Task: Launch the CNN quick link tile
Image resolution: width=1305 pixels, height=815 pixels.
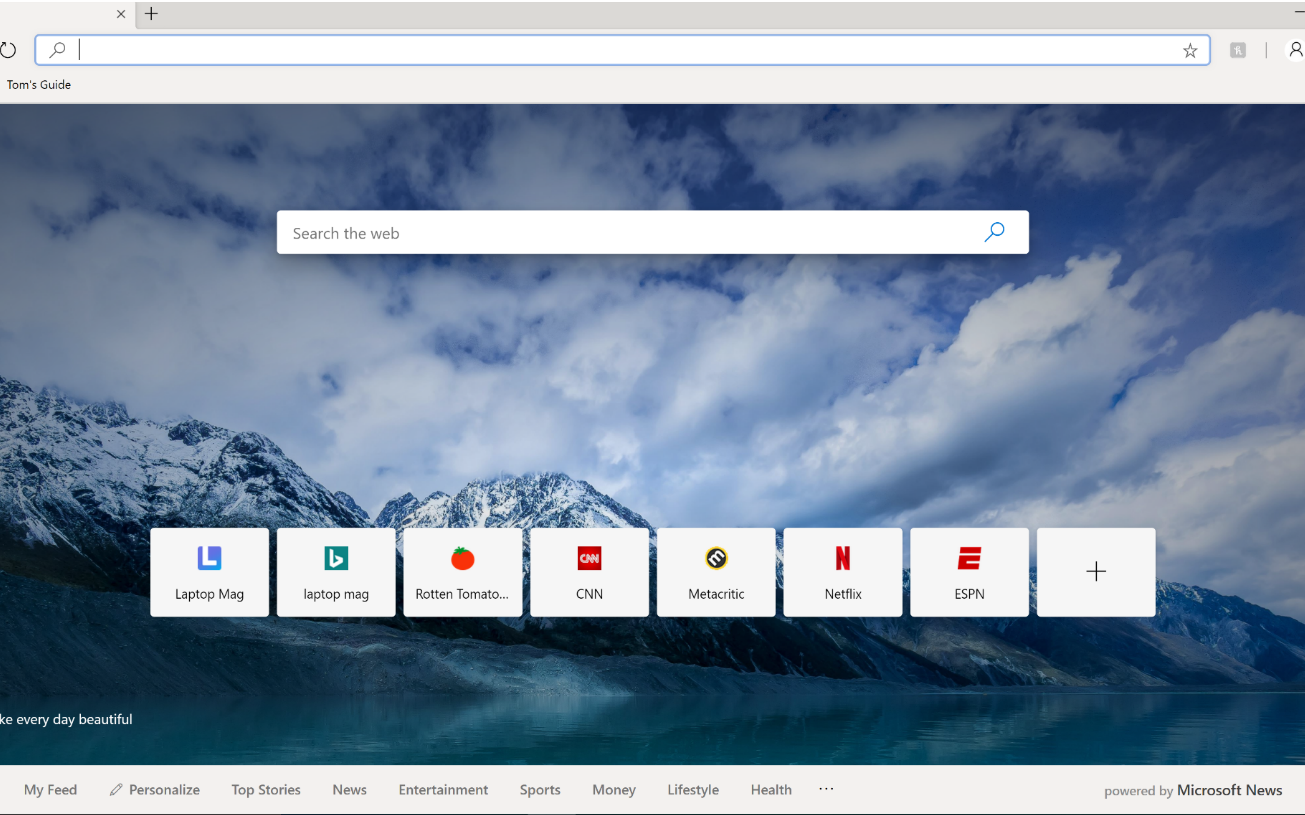Action: [589, 572]
